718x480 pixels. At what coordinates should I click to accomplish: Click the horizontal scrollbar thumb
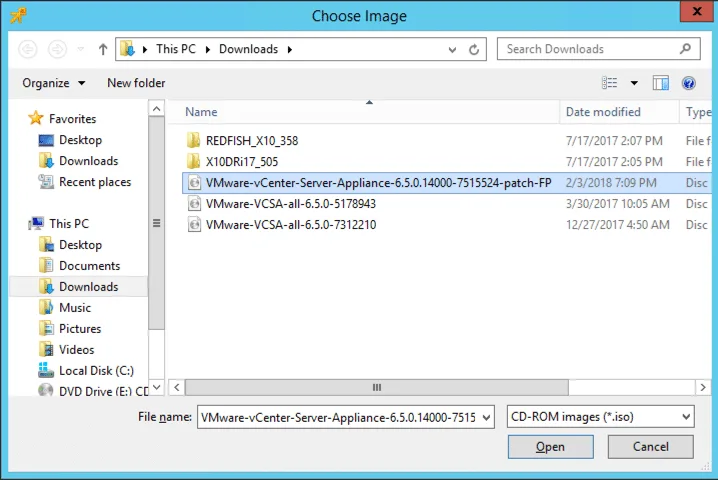[377, 387]
